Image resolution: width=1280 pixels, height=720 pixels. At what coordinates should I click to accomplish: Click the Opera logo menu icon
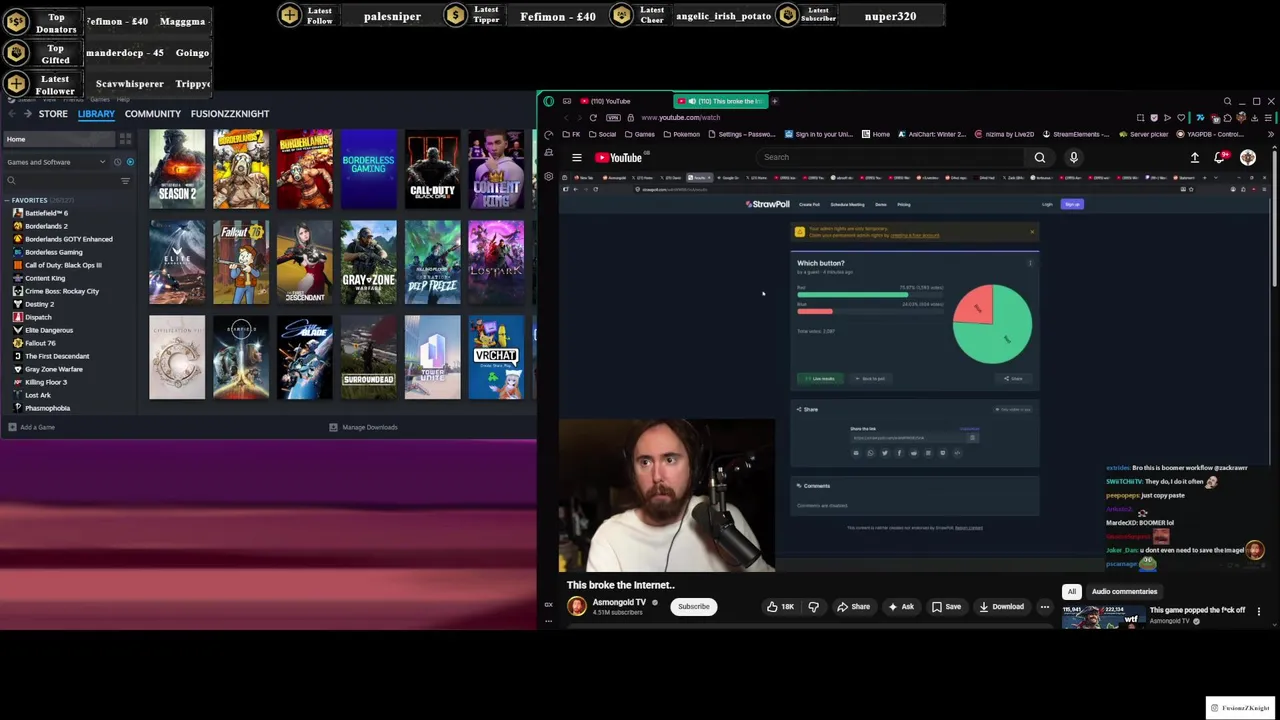coord(549,101)
